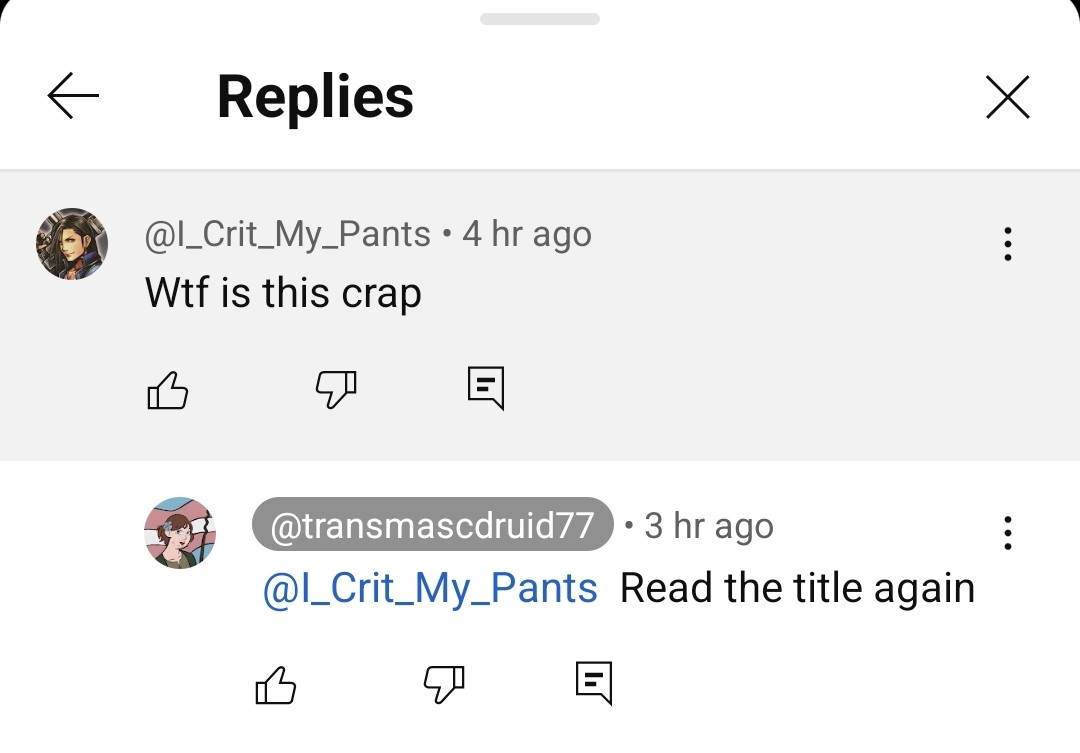Tap the "4 hr ago" timestamp
The height and width of the screenshot is (753, 1080).
pos(527,234)
